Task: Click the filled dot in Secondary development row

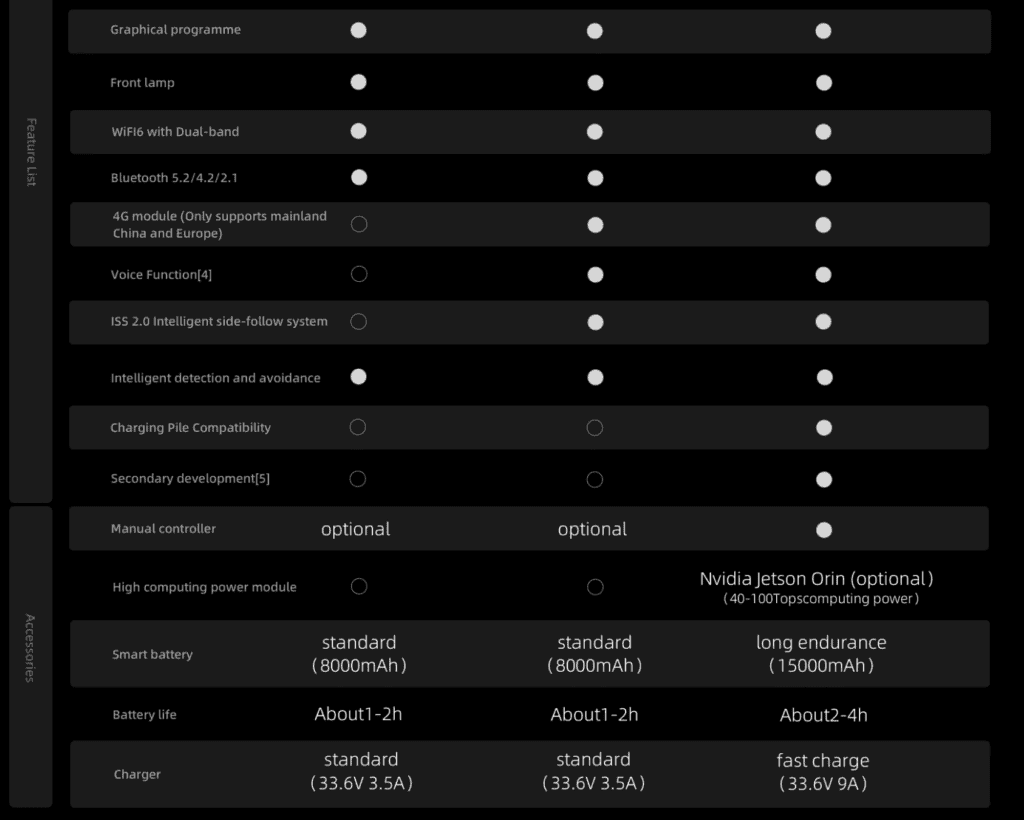Action: (x=823, y=479)
